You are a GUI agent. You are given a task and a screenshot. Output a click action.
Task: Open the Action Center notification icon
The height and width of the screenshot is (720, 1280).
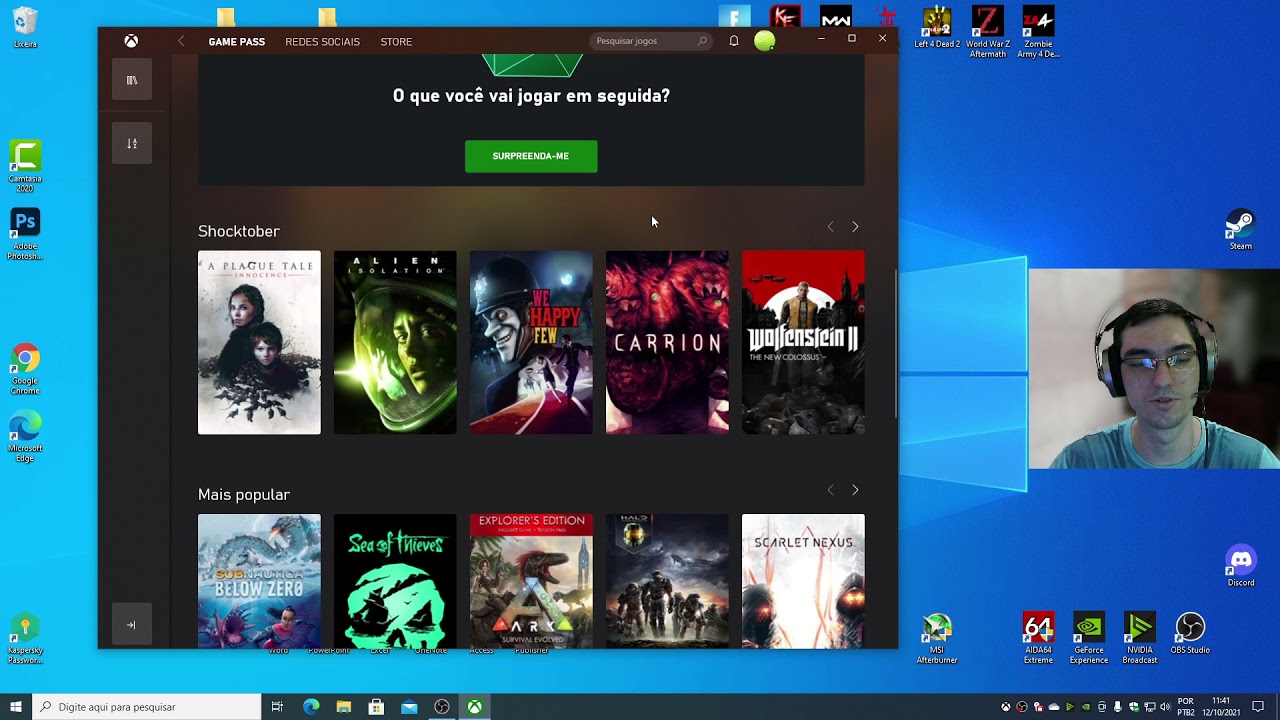[x=1258, y=707]
